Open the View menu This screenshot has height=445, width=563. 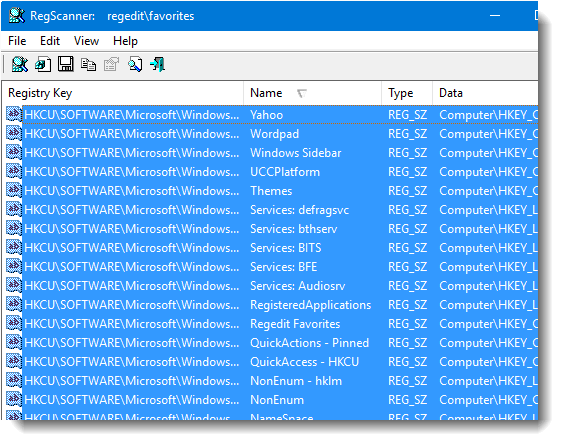point(87,41)
